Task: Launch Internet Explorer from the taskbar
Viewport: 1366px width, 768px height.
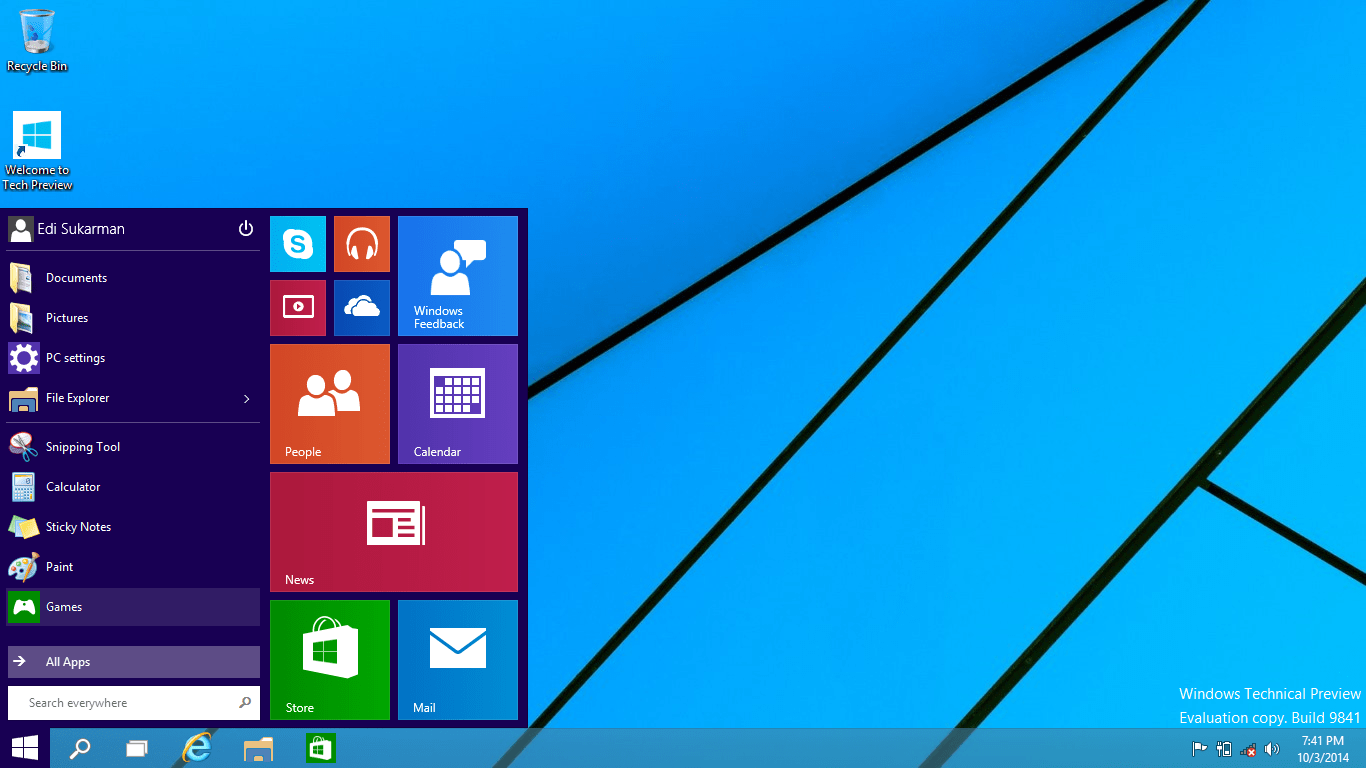Action: [198, 748]
